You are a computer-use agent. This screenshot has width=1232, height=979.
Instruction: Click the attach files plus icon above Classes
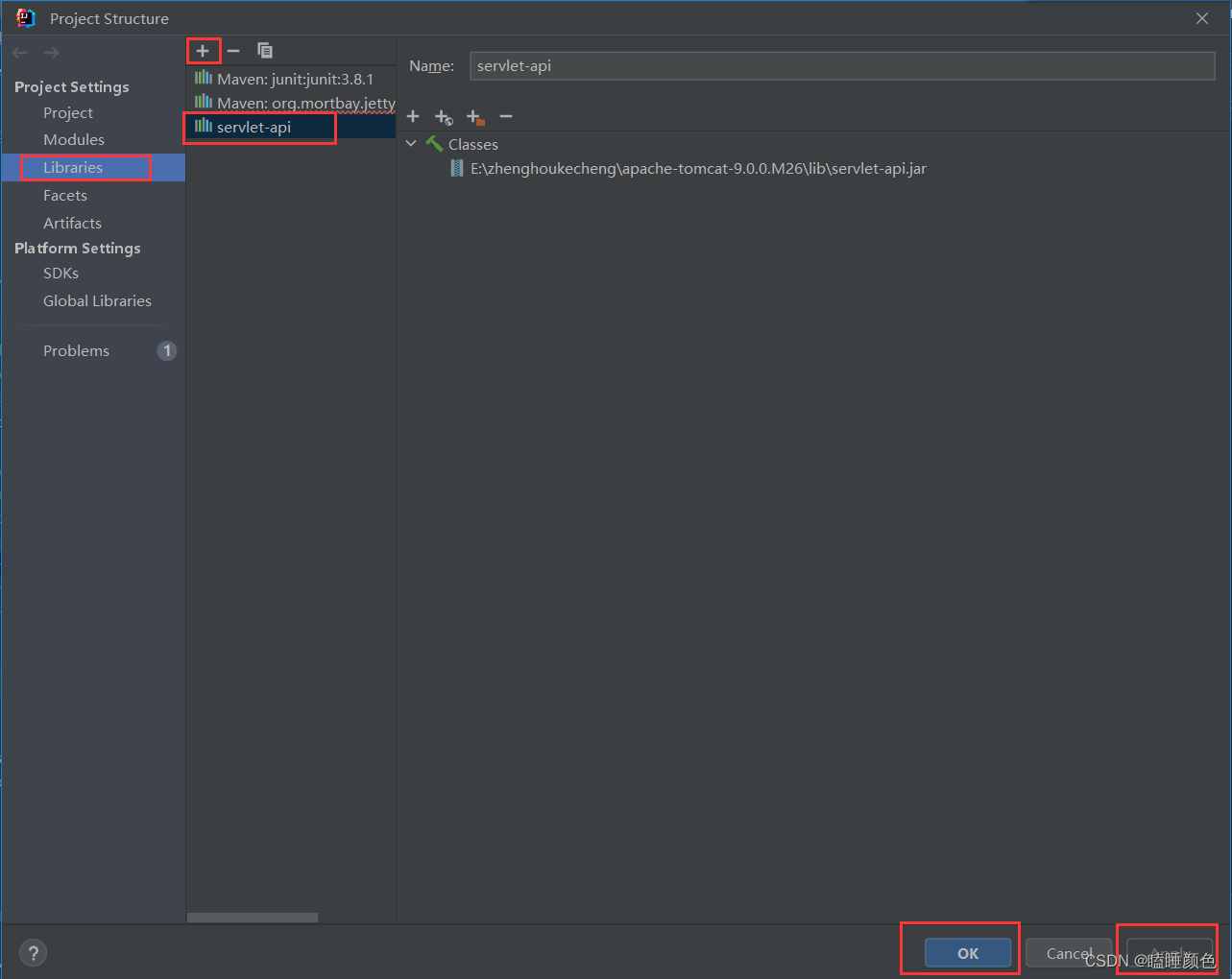(x=413, y=116)
